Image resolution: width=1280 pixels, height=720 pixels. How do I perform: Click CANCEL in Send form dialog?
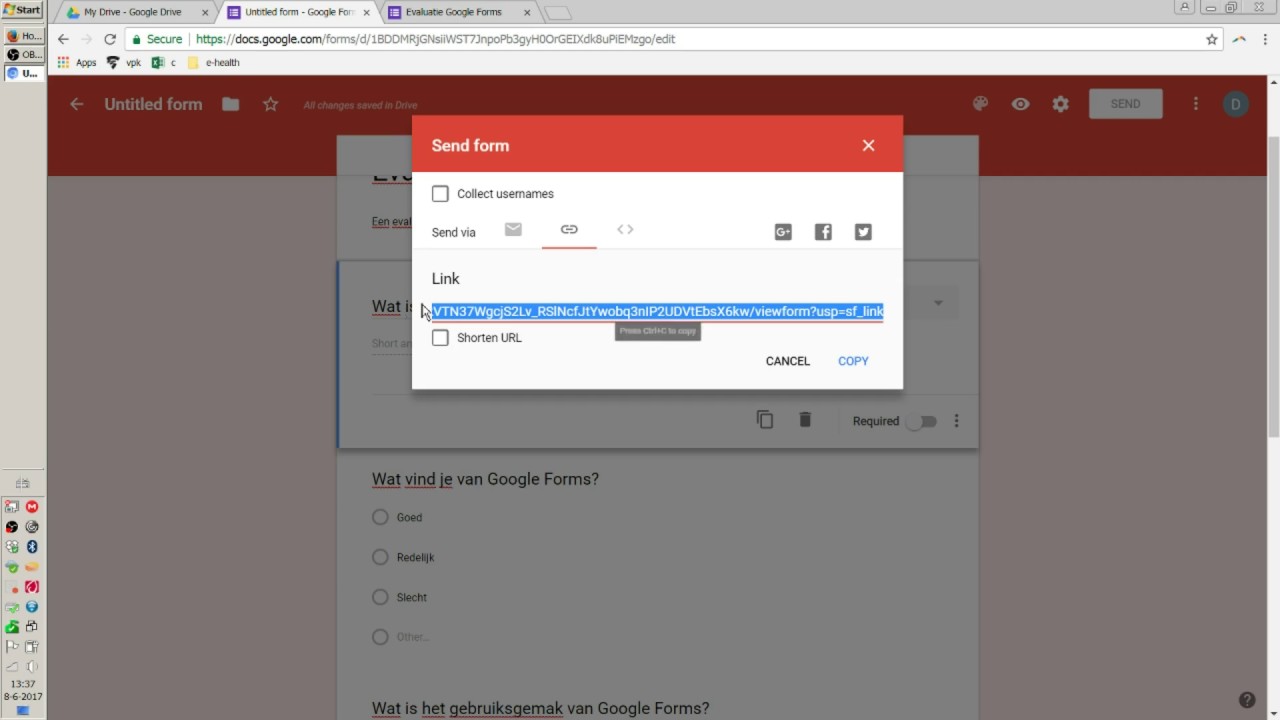788,361
